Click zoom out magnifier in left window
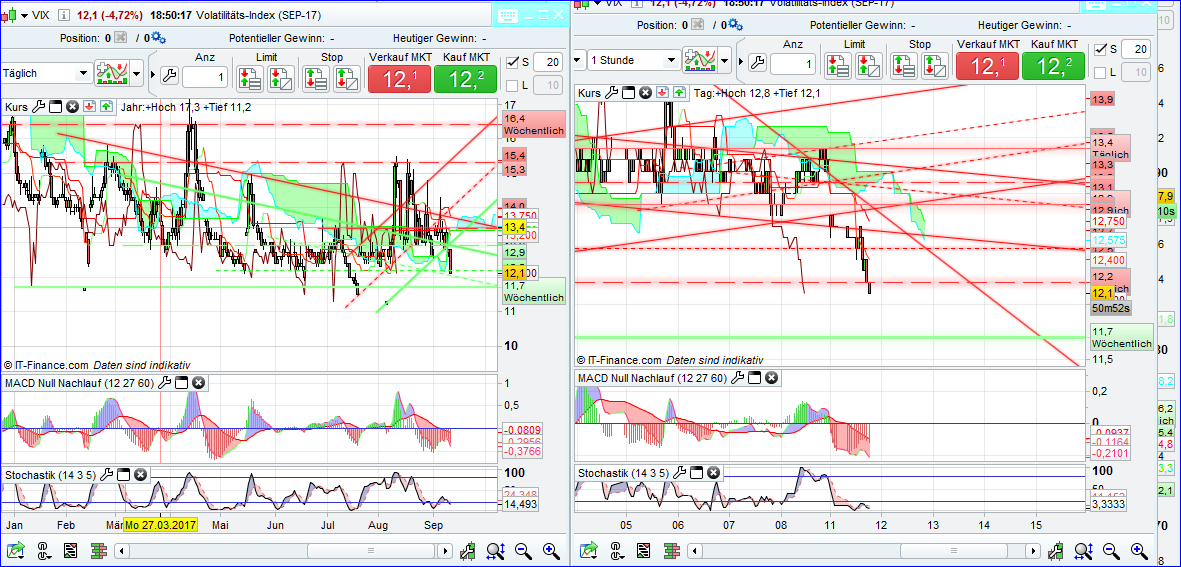 click(524, 550)
